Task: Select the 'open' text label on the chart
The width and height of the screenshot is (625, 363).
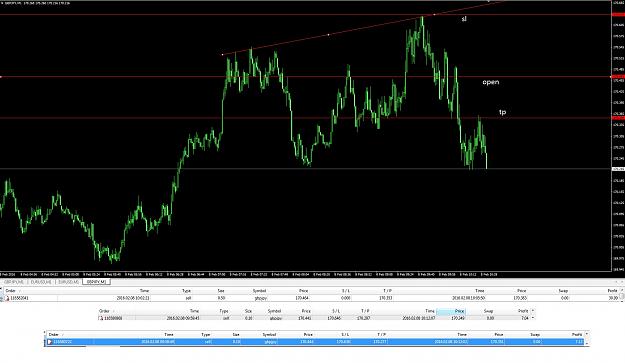Action: coord(491,82)
